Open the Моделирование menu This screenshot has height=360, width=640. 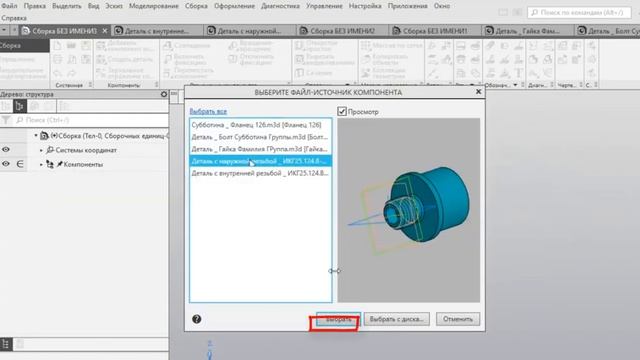[x=153, y=6]
